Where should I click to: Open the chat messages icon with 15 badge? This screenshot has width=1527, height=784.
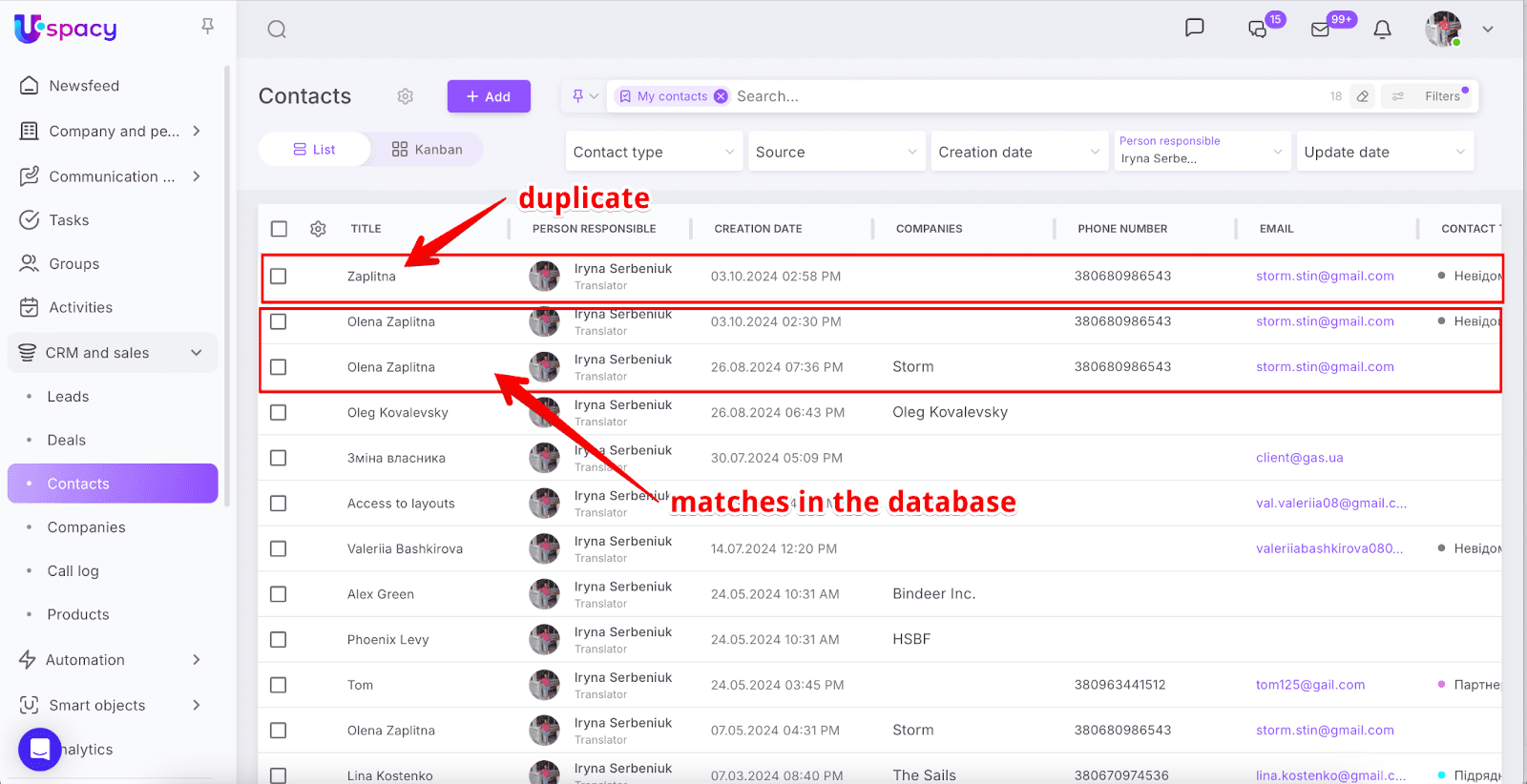[1258, 30]
